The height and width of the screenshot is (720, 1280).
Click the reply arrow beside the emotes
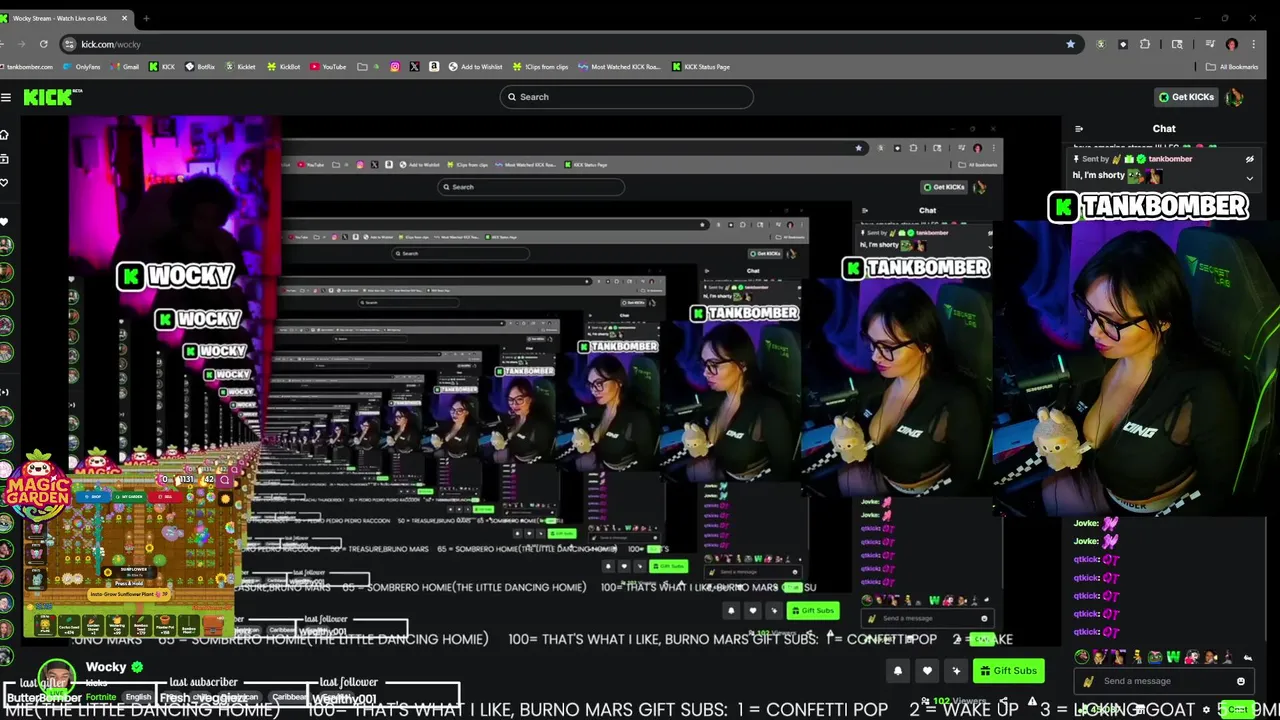(1247, 658)
